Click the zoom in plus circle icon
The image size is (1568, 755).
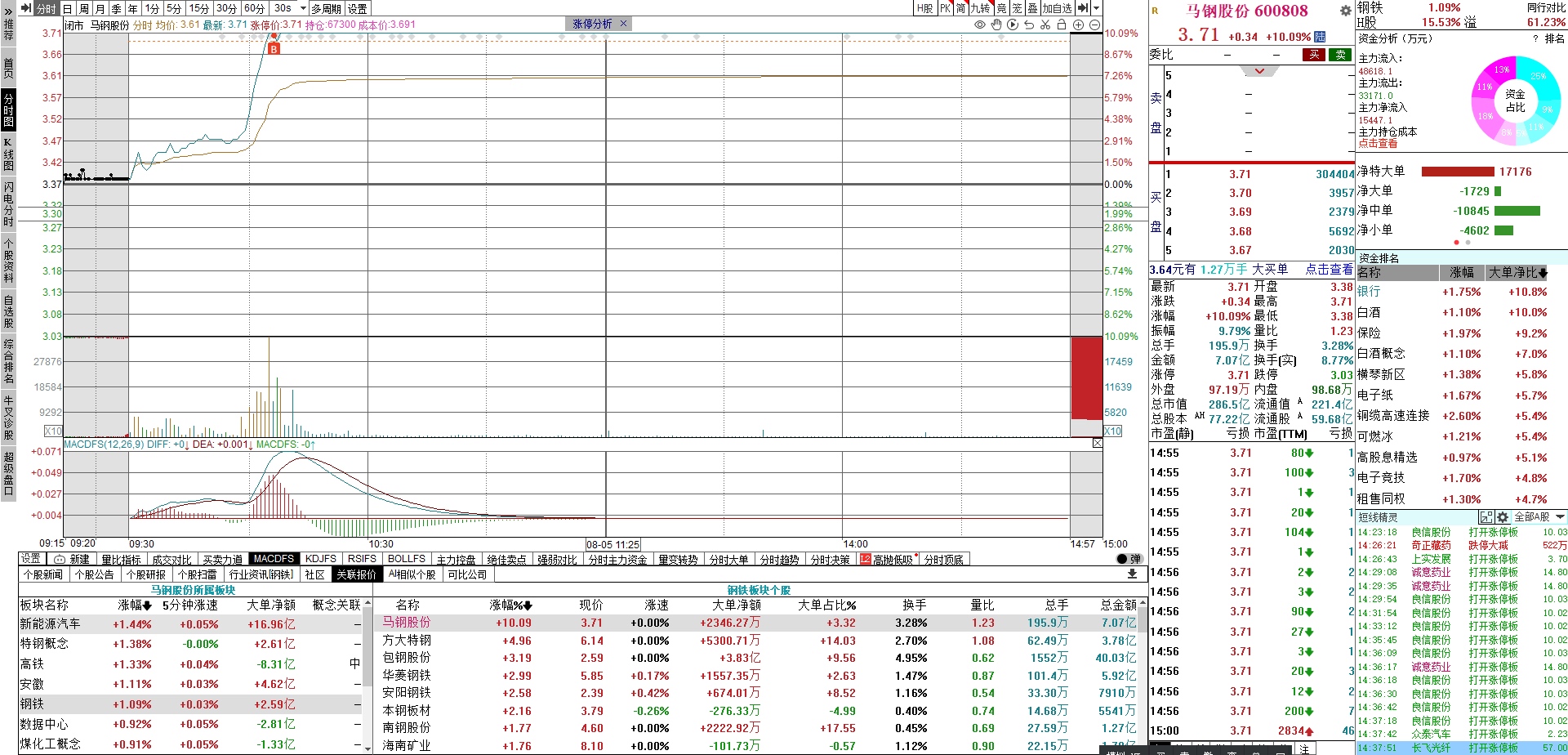click(x=1078, y=25)
